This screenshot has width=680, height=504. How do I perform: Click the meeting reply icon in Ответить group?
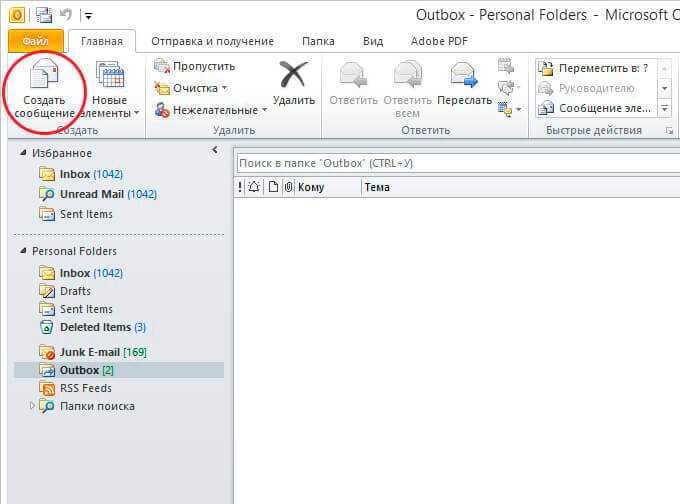[506, 66]
